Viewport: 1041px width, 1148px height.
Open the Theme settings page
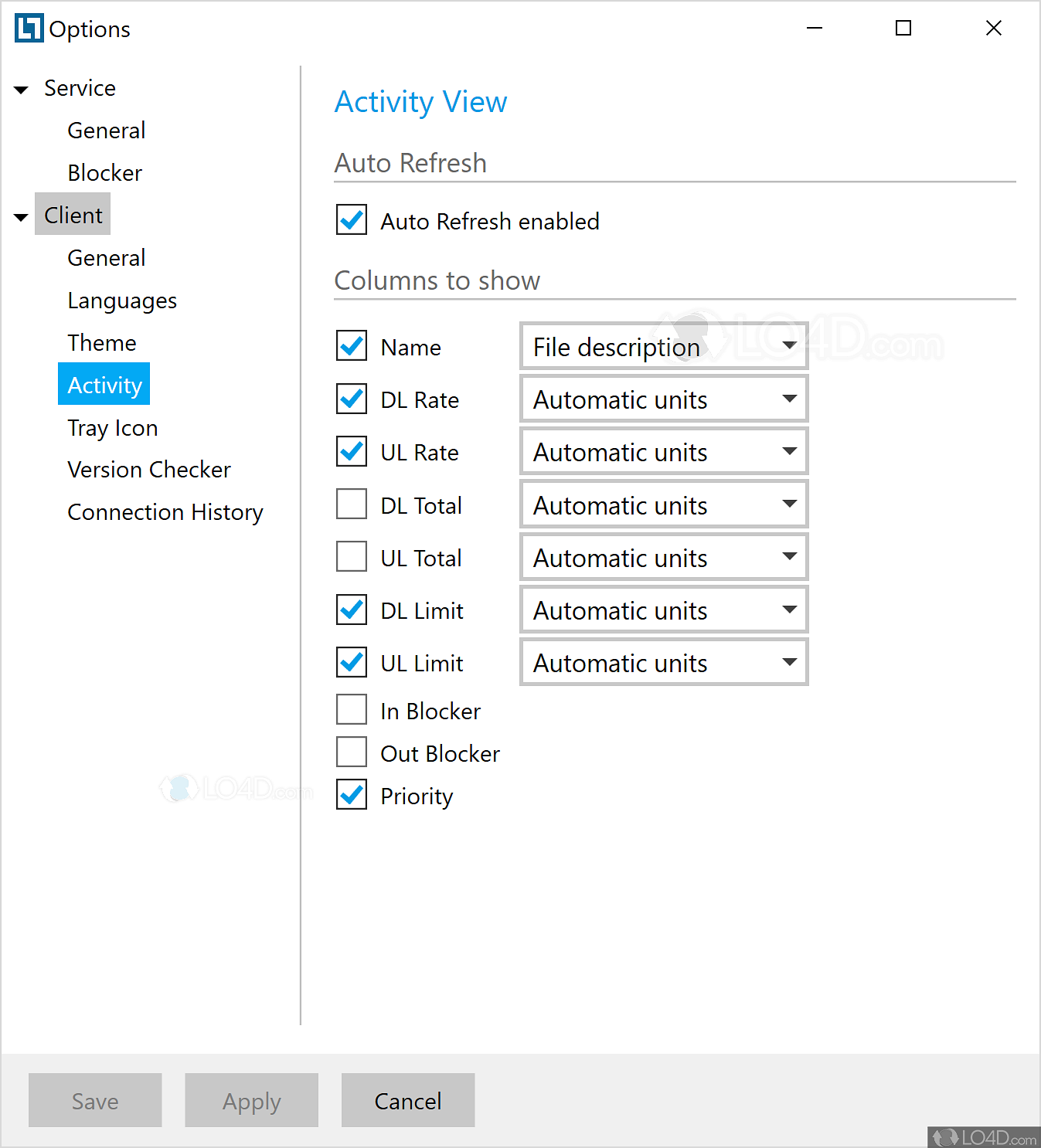(x=102, y=342)
